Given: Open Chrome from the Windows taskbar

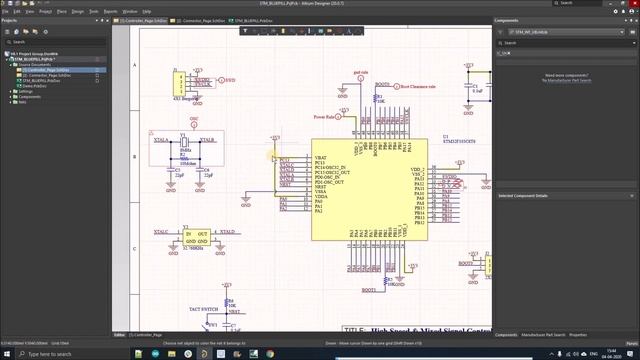Looking at the screenshot, I should pos(270,354).
